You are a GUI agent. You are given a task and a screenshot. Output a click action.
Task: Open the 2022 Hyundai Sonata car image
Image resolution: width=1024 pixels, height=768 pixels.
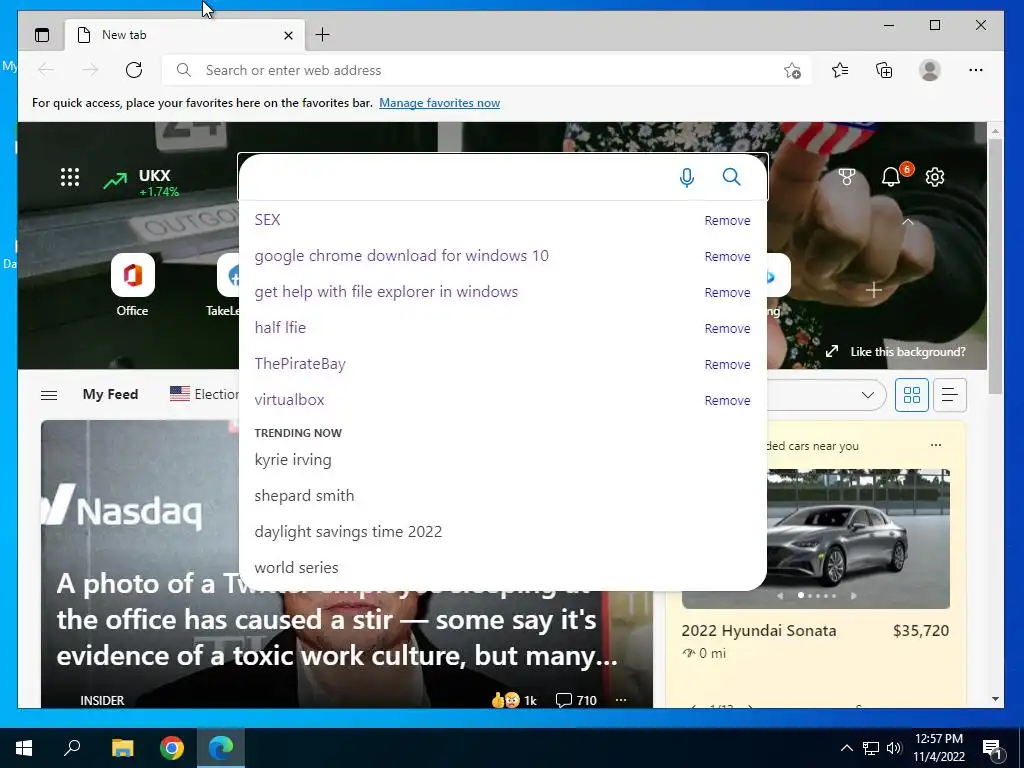[x=858, y=537]
